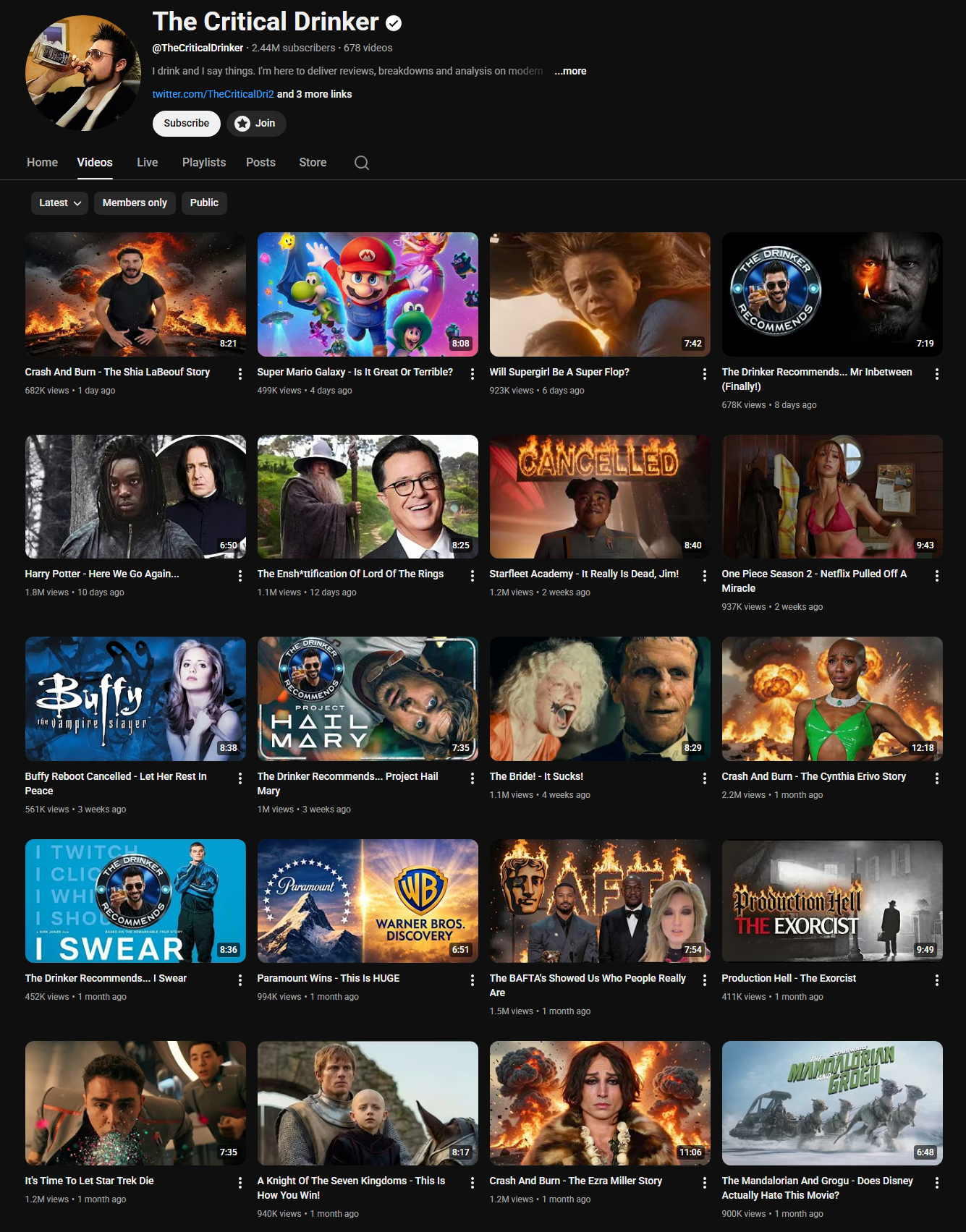Image resolution: width=966 pixels, height=1232 pixels.
Task: Go to the Home tab
Action: tap(42, 163)
